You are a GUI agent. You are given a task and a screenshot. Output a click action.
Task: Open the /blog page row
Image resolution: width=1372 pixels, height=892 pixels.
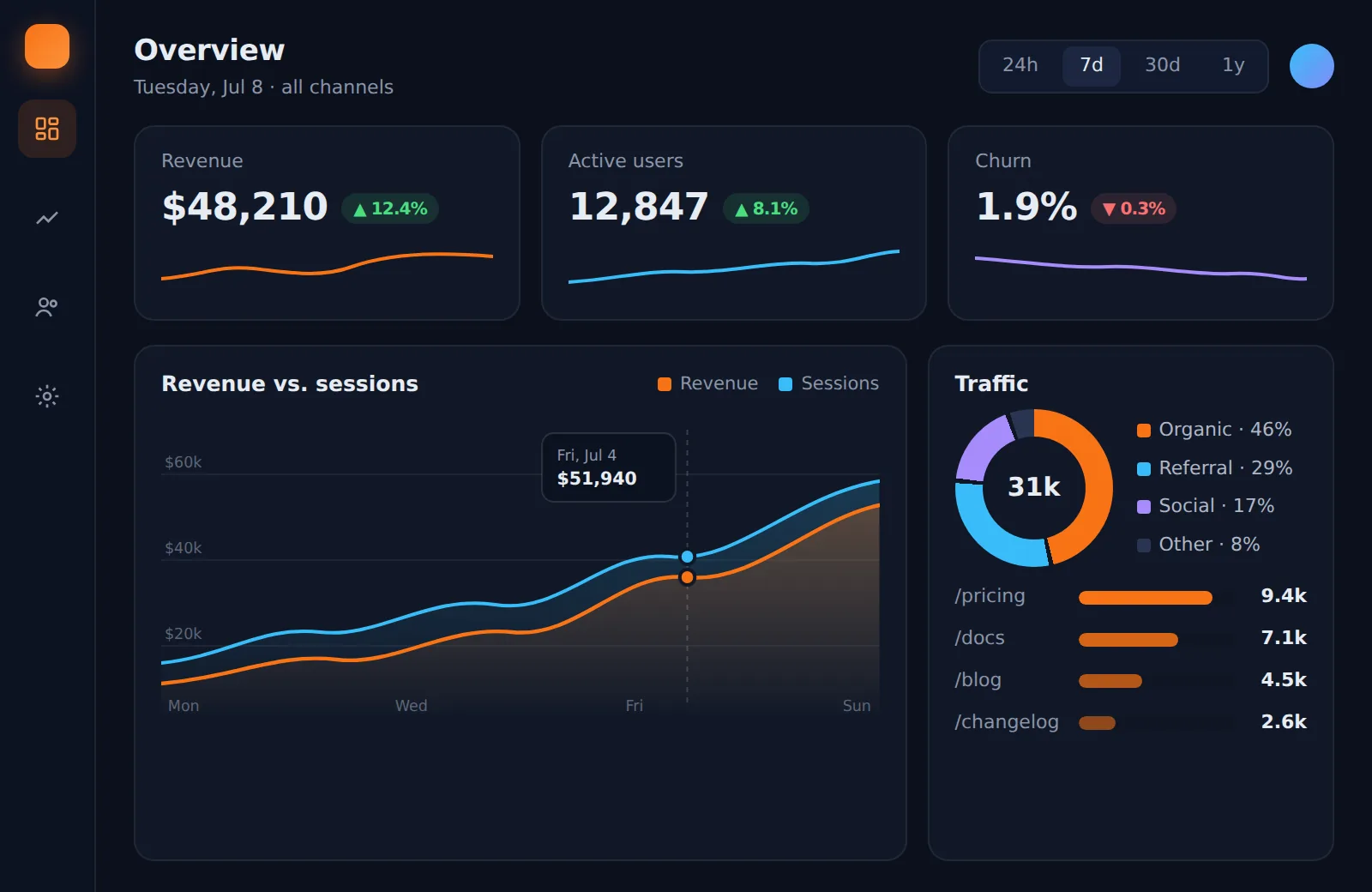(1131, 680)
